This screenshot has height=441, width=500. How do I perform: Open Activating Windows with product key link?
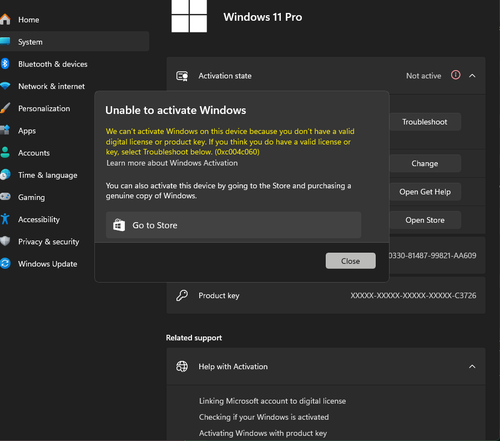point(263,433)
